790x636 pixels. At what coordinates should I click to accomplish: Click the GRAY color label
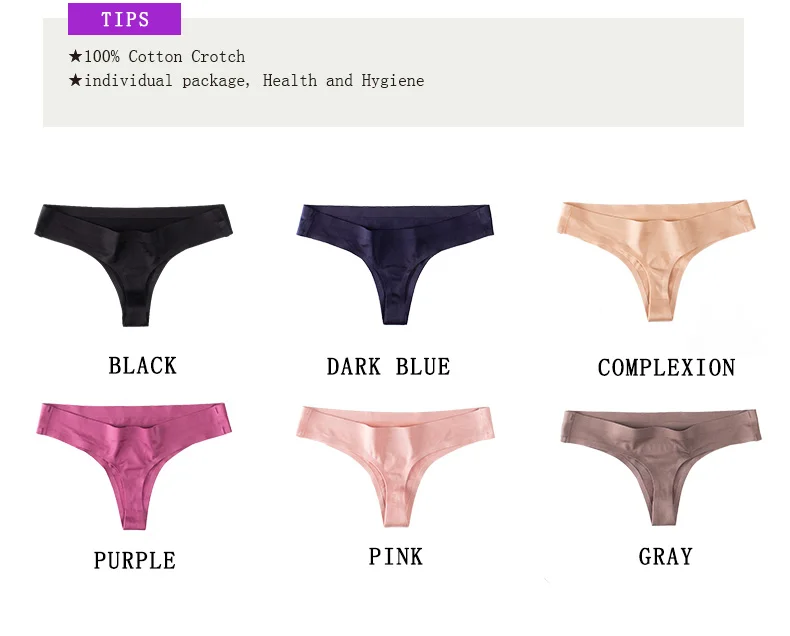coord(666,557)
